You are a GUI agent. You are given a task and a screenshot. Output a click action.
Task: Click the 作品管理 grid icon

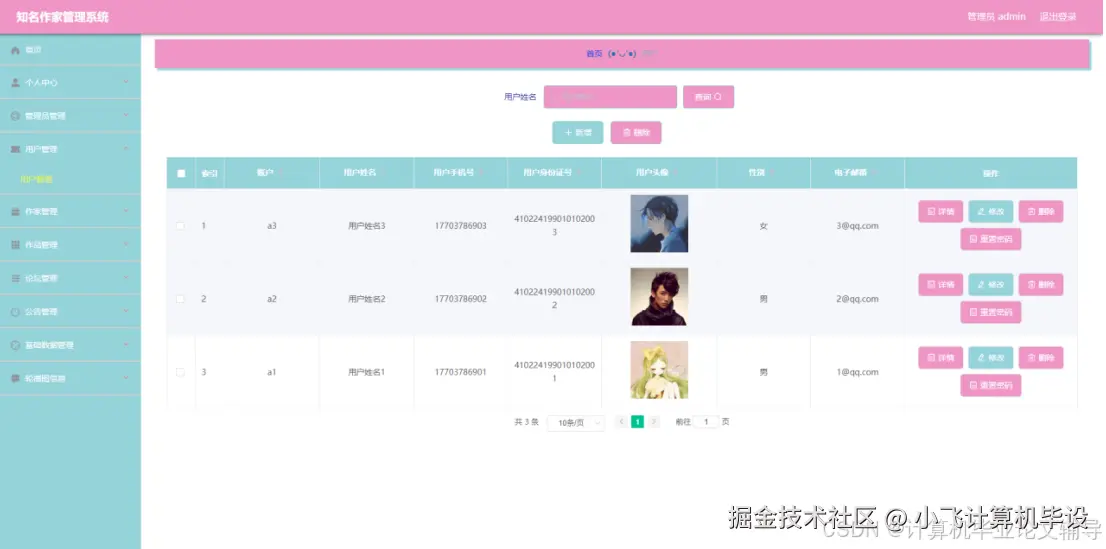pos(16,245)
